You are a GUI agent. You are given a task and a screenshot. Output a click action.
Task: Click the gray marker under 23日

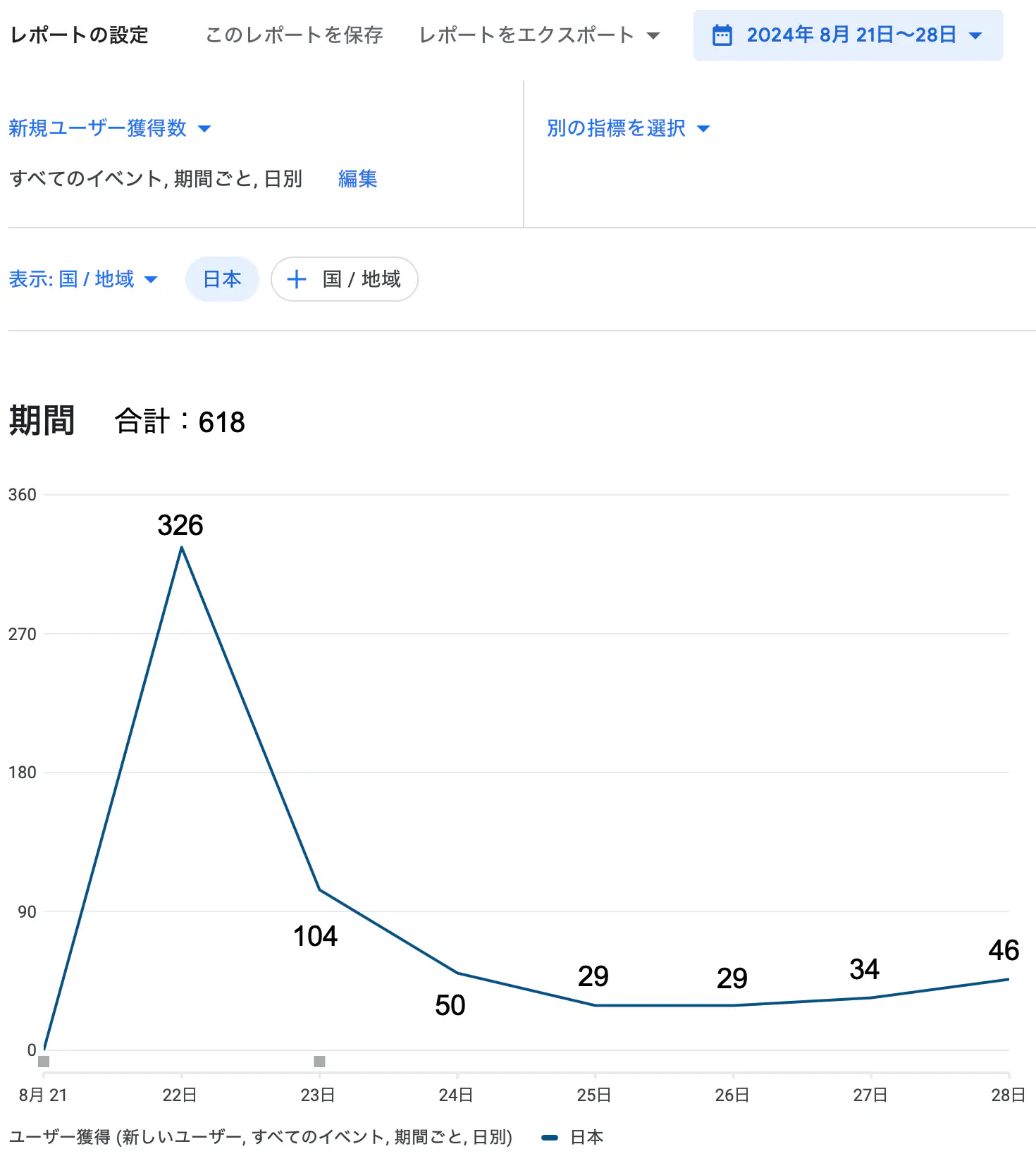click(x=319, y=1062)
